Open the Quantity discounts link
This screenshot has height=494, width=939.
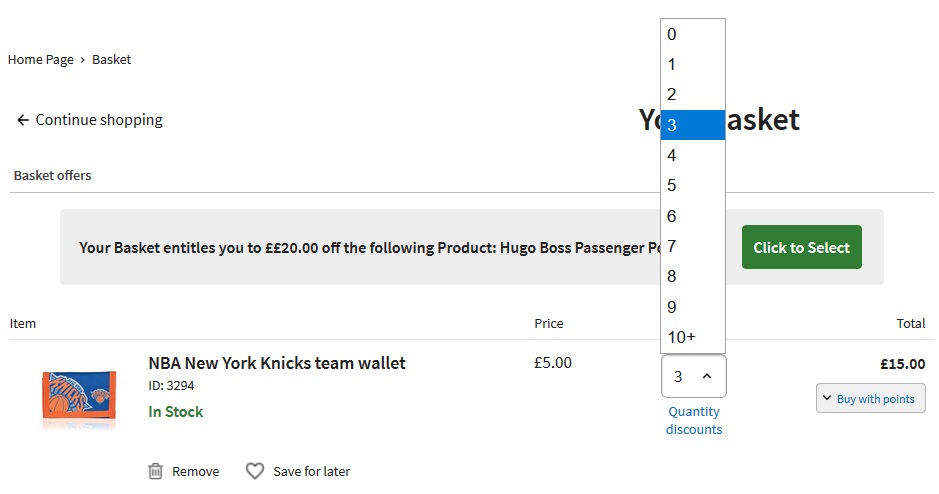coord(694,420)
